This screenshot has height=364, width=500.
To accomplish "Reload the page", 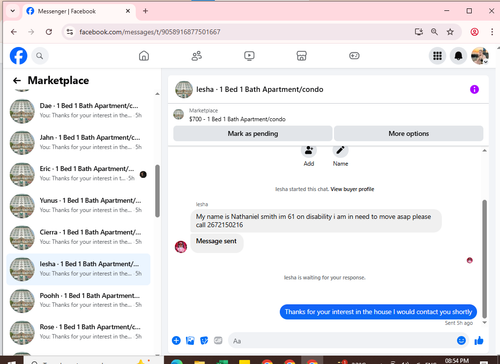I will pyautogui.click(x=49, y=32).
